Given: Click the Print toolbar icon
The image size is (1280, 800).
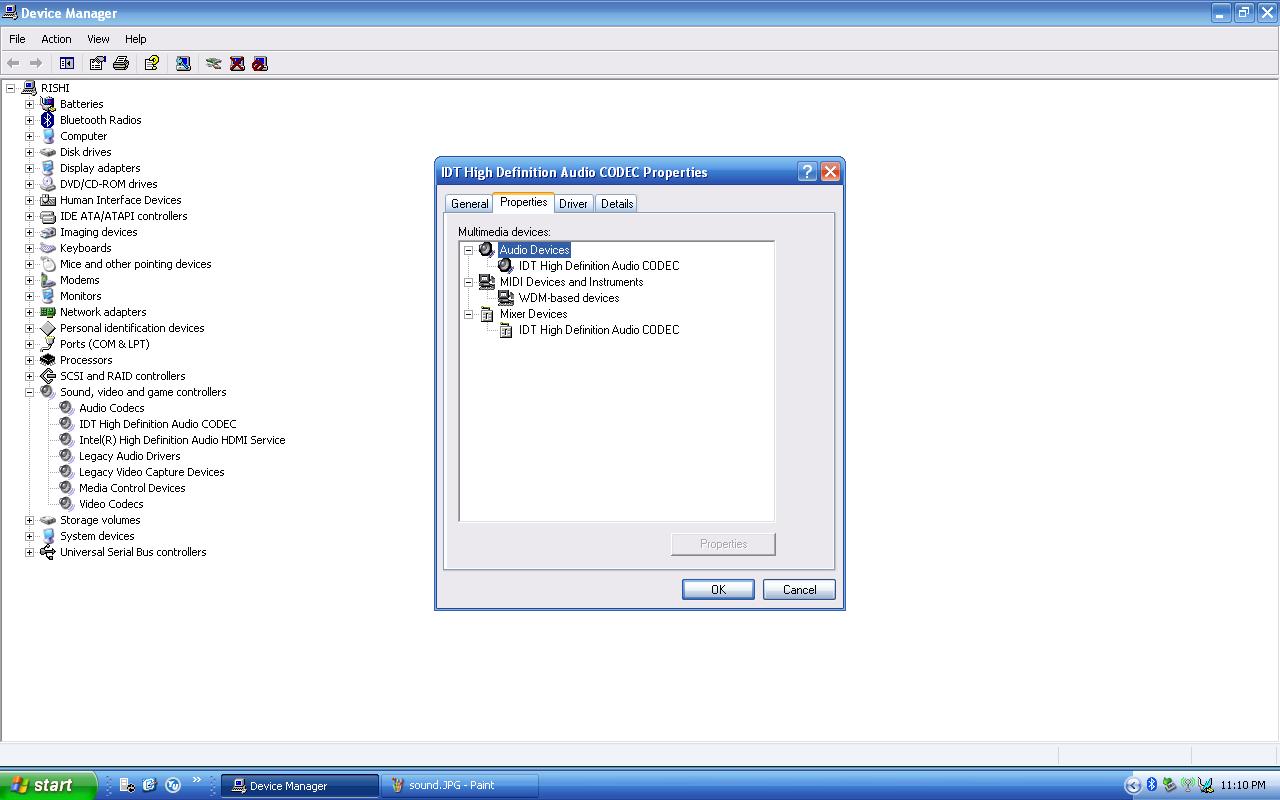Looking at the screenshot, I should click(121, 63).
